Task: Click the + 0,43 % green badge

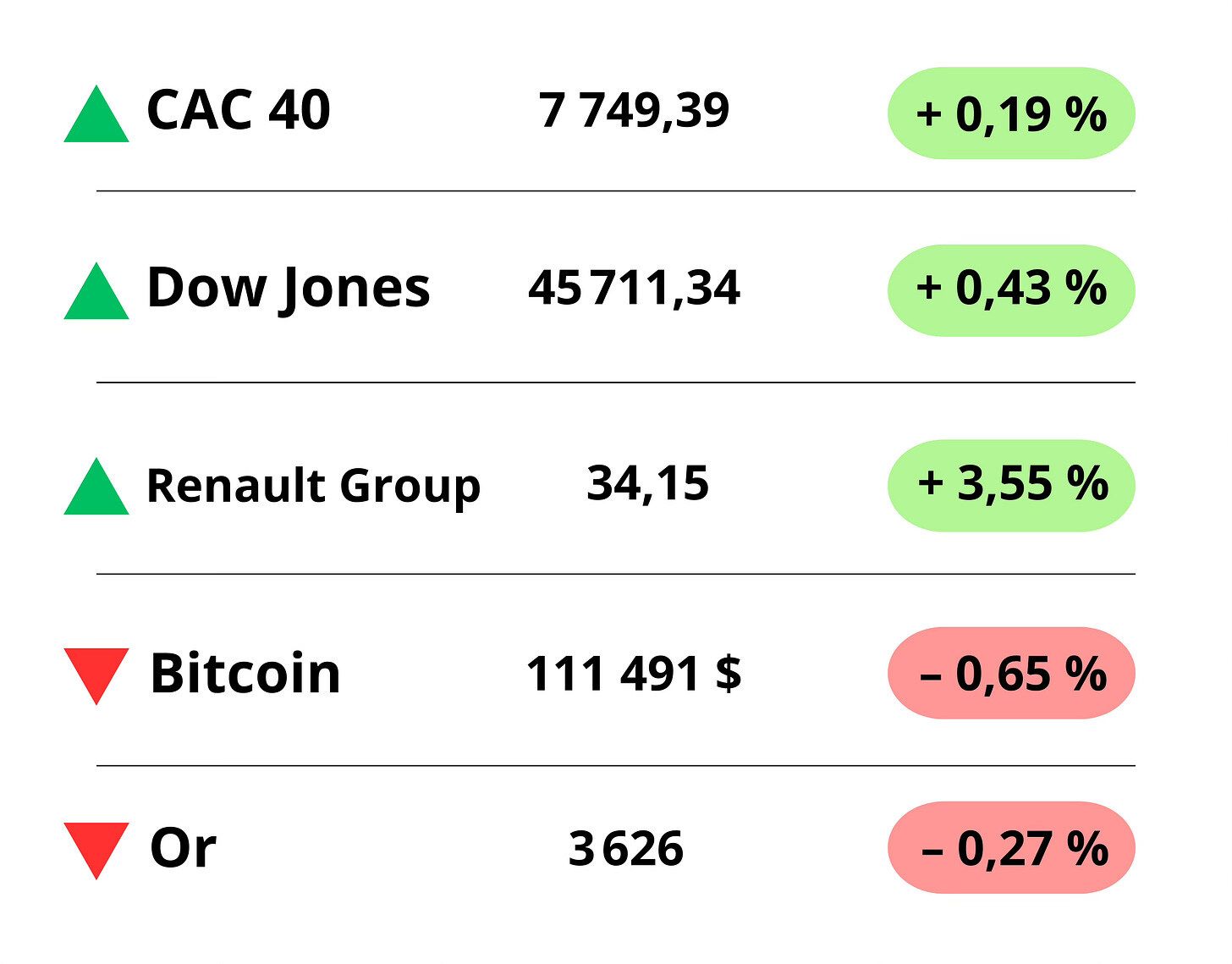Action: [1011, 289]
